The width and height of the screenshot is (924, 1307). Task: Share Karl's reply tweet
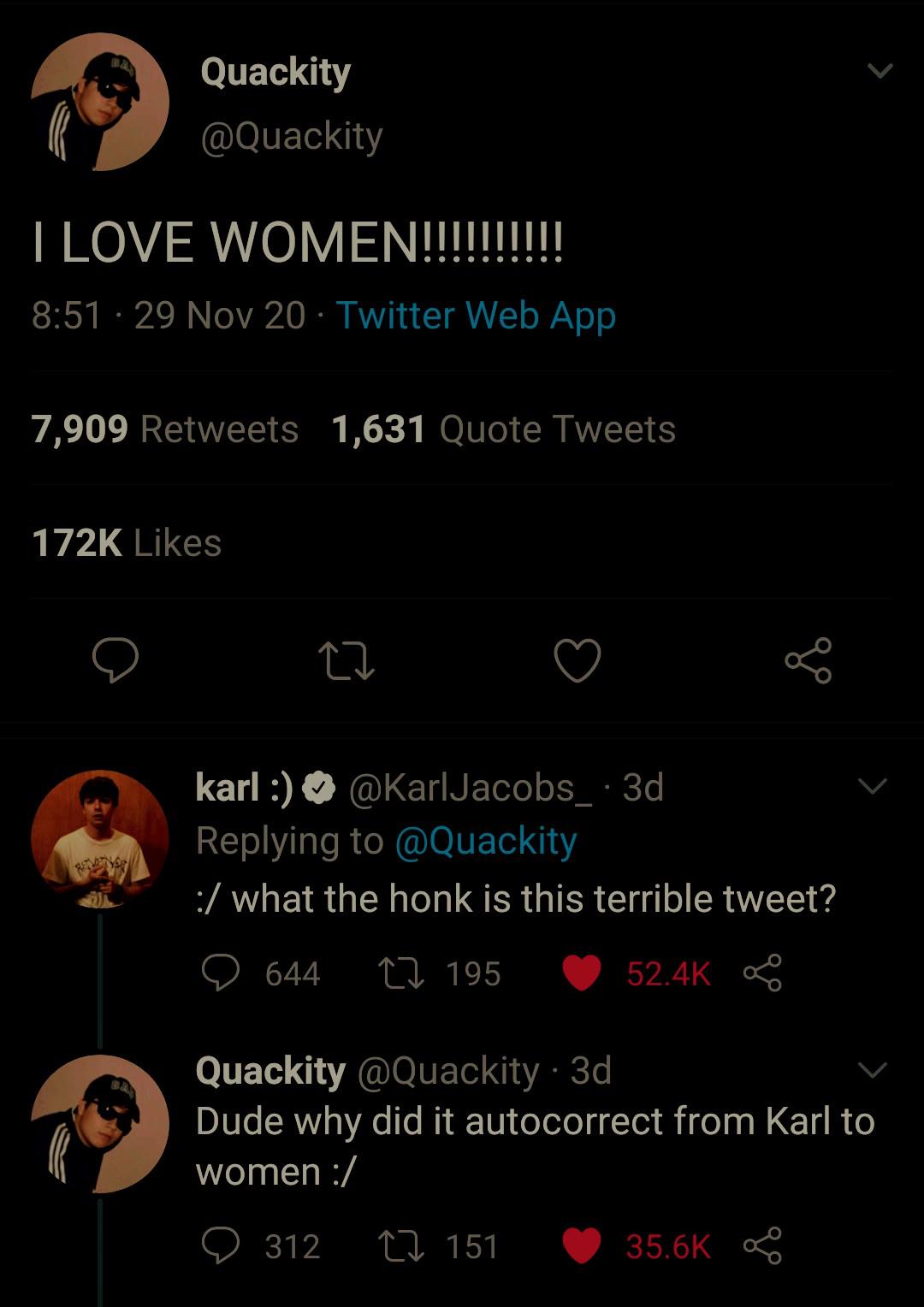tap(762, 973)
